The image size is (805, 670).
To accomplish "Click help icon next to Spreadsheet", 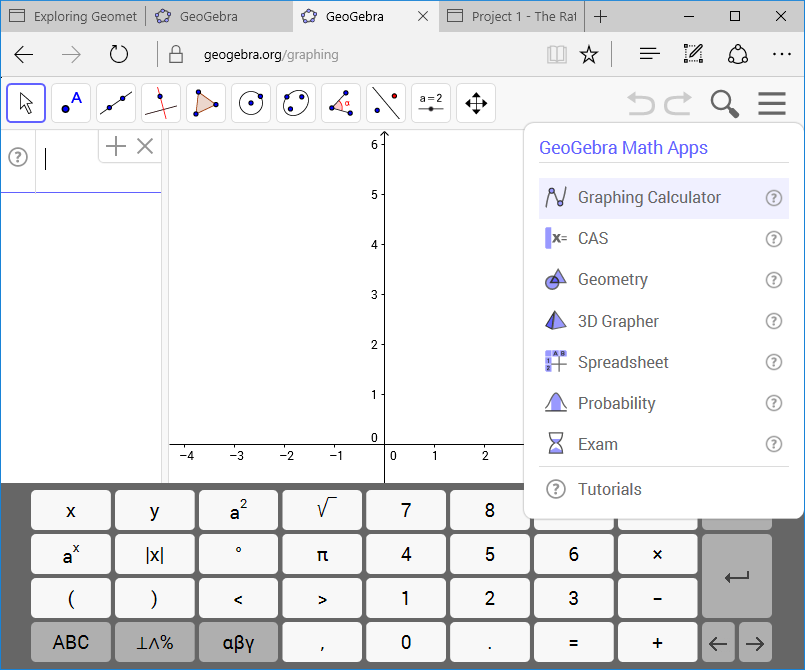I will click(774, 362).
